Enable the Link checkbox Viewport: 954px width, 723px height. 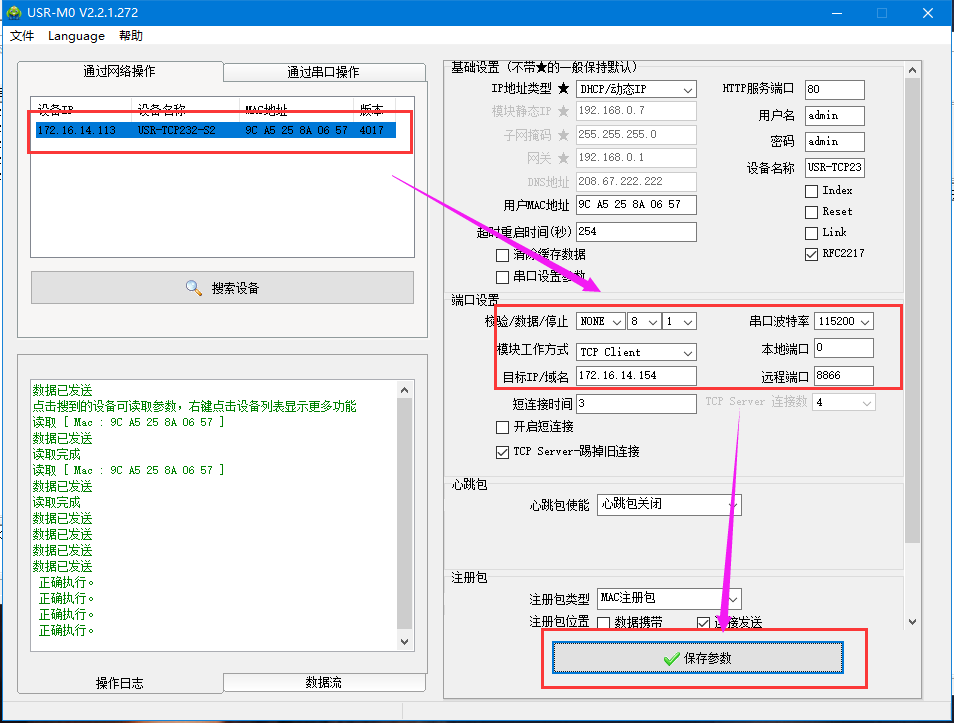pos(811,232)
